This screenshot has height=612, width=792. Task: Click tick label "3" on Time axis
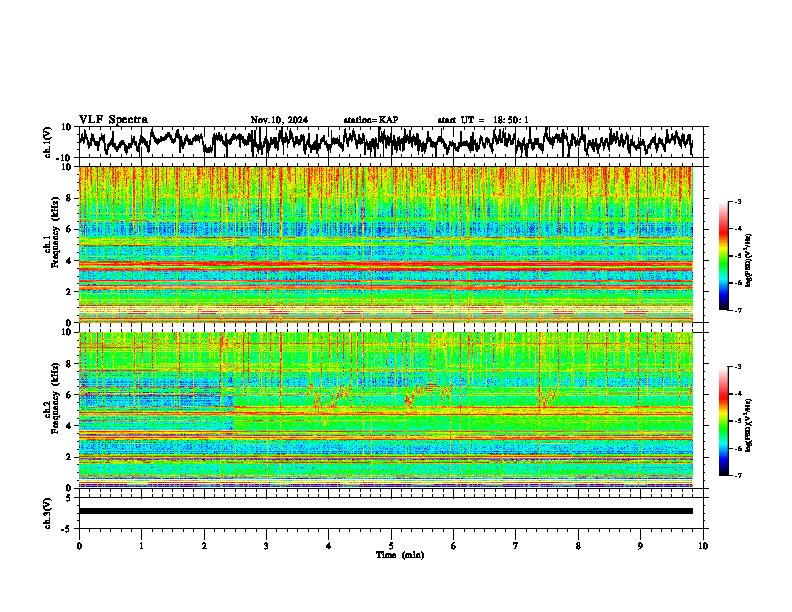(266, 546)
